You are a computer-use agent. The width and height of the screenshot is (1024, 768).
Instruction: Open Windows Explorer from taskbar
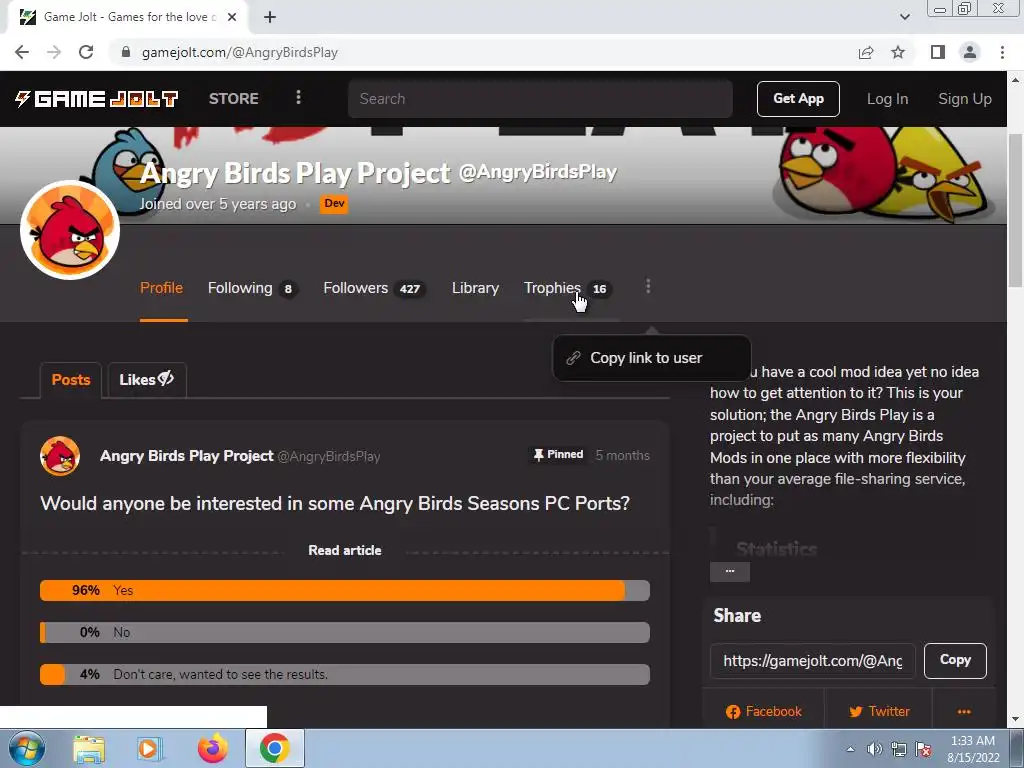coord(89,748)
